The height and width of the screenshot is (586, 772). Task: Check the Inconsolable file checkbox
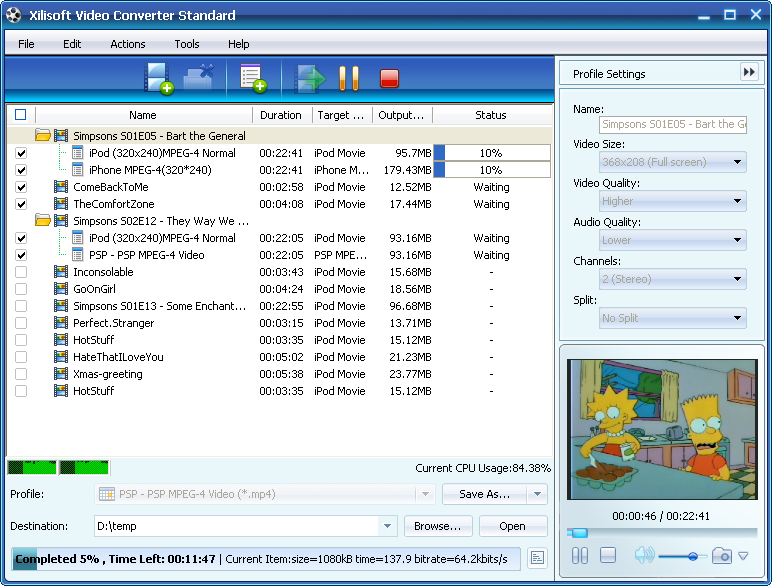[21, 272]
